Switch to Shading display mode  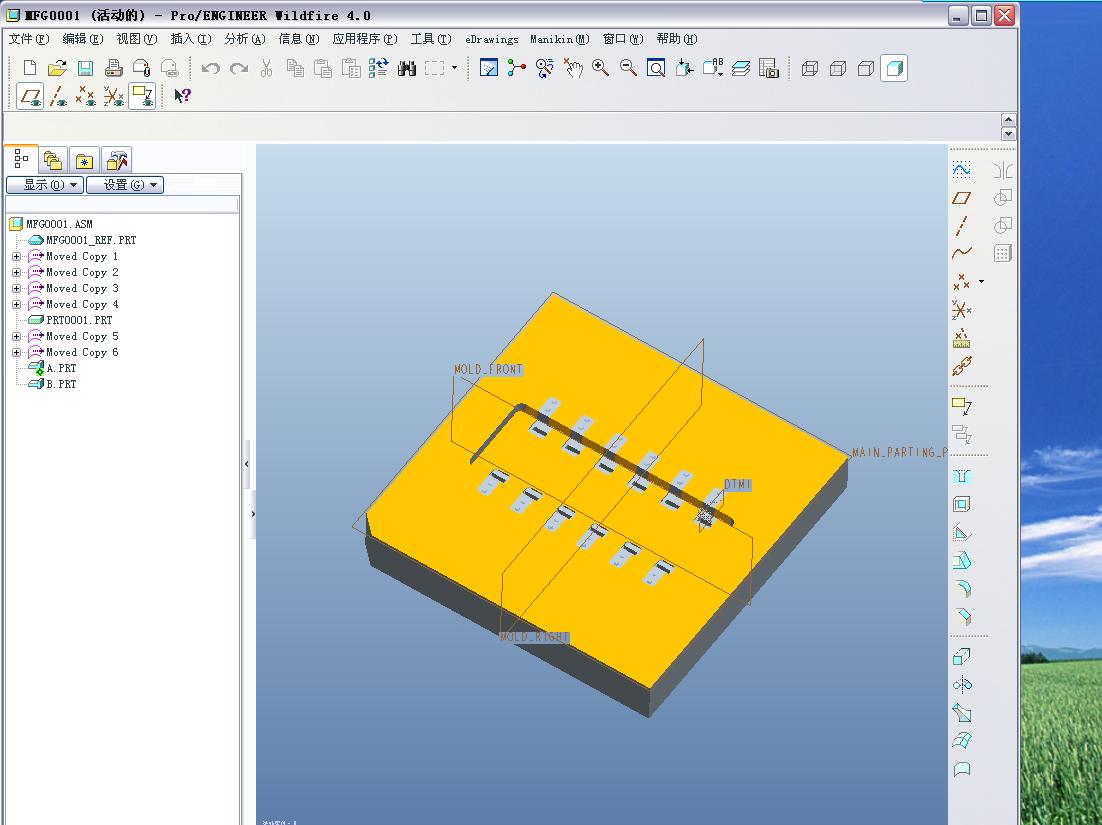click(894, 68)
